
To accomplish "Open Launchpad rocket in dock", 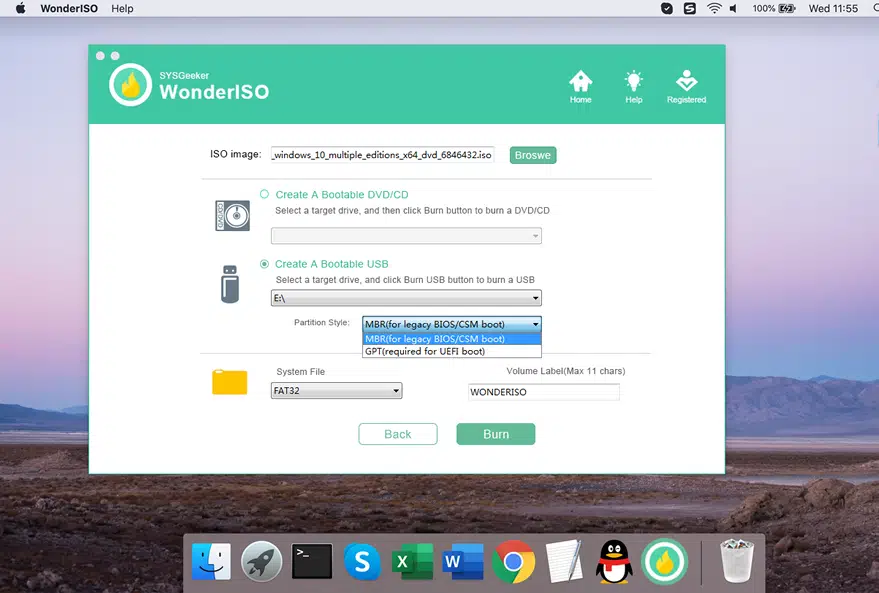I will (261, 561).
